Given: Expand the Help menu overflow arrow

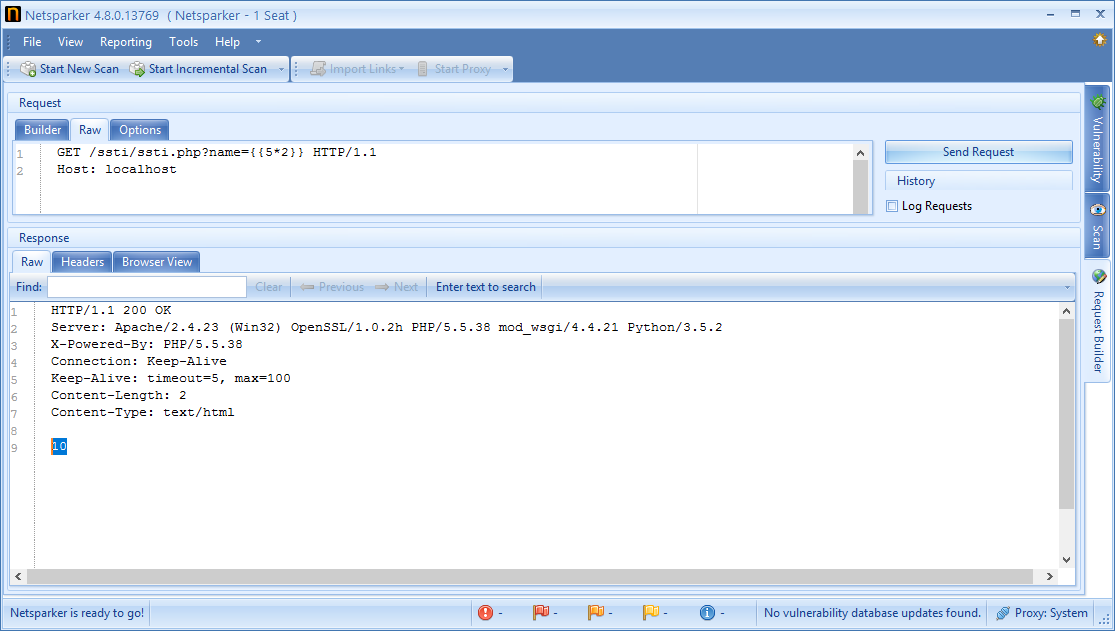Looking at the screenshot, I should coord(257,41).
